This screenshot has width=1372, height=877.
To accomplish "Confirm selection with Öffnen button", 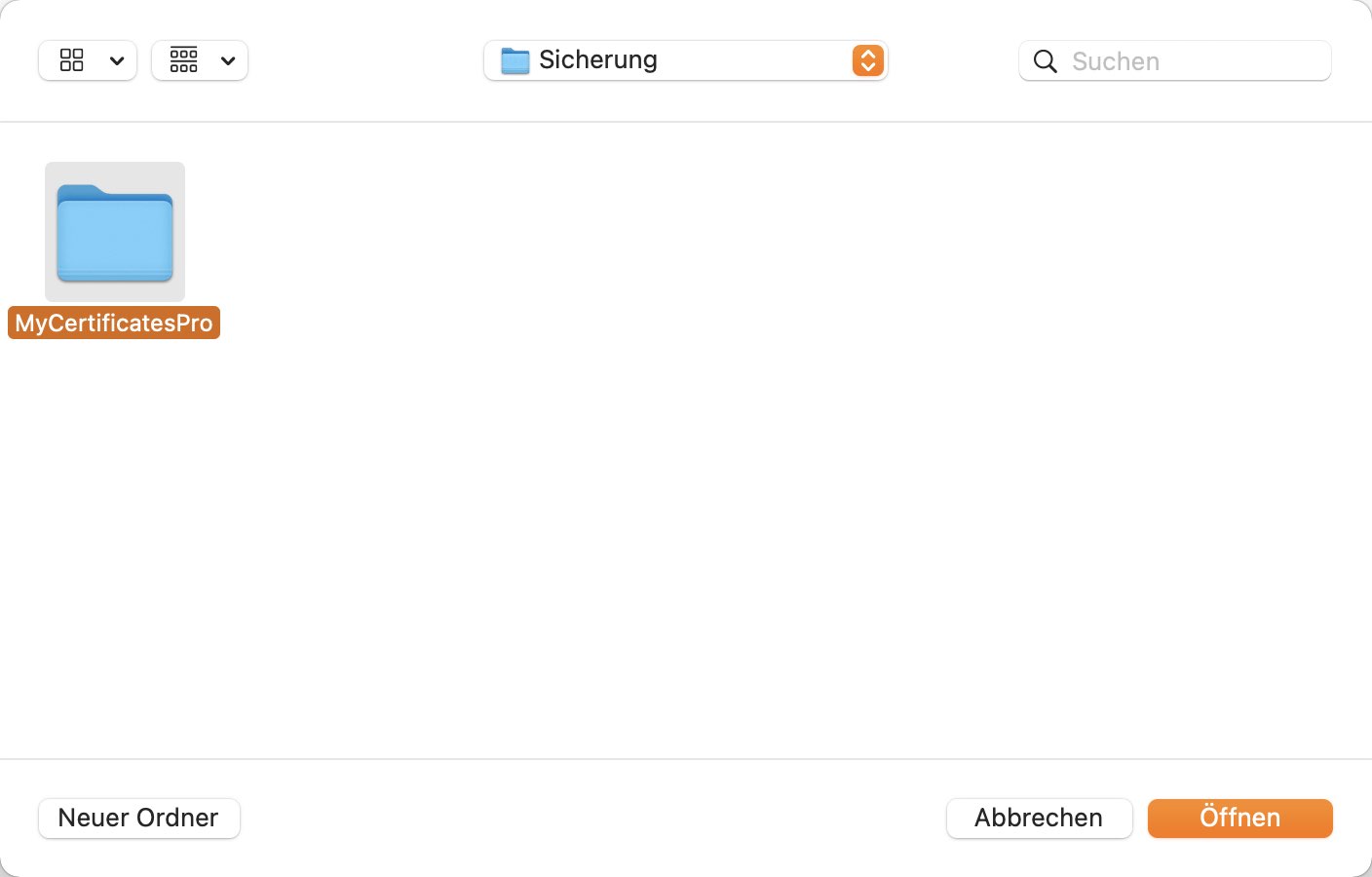I will 1239,818.
